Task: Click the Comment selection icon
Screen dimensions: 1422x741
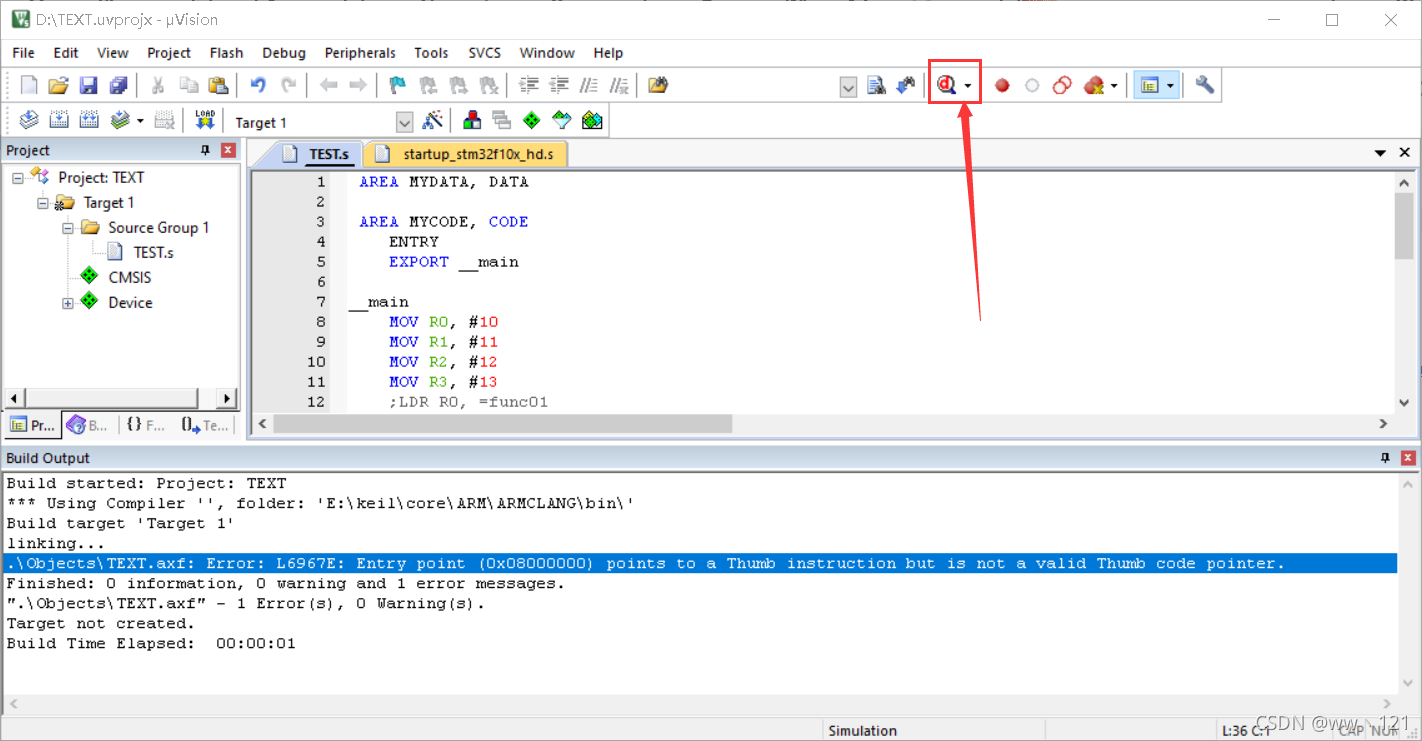Action: tap(589, 86)
